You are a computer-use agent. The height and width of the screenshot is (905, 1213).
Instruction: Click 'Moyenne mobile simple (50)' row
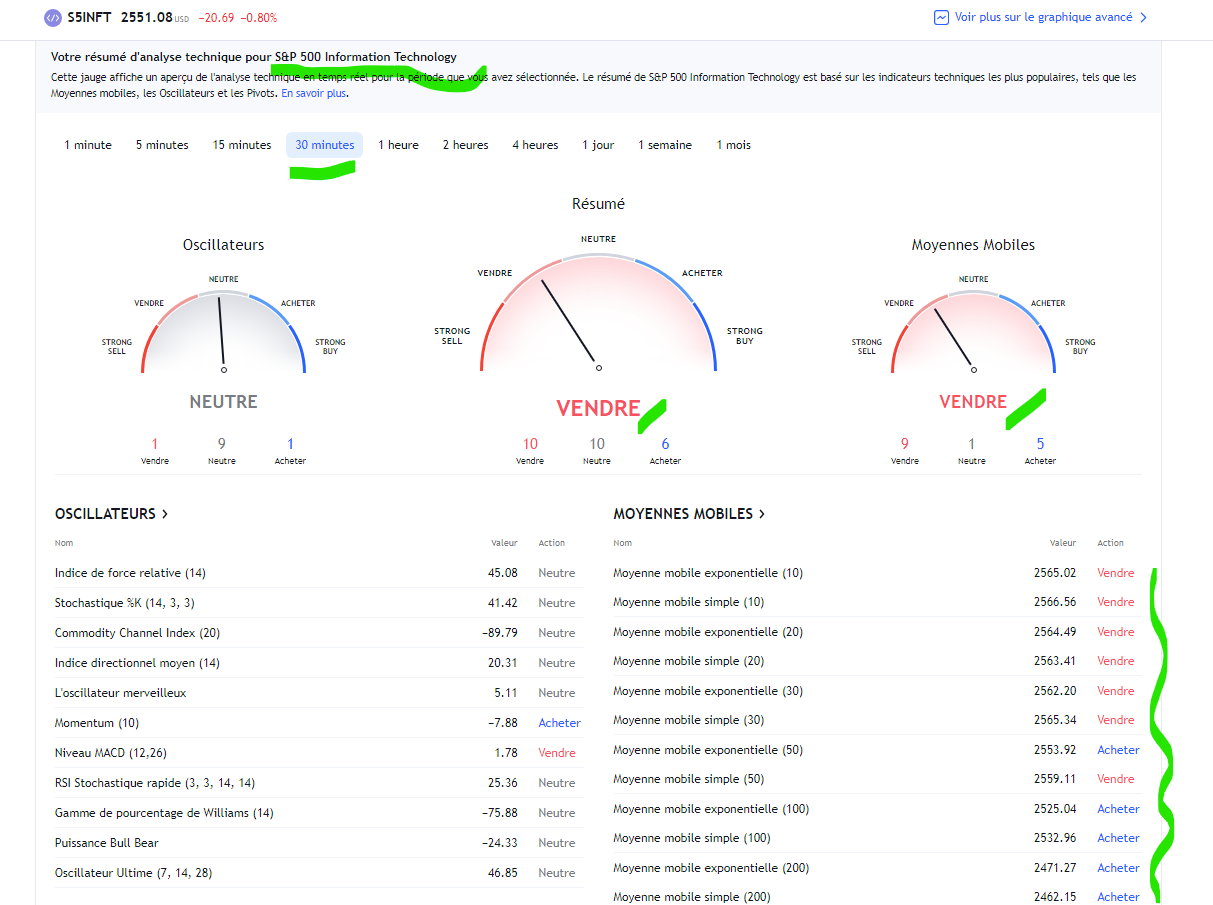pyautogui.click(x=877, y=779)
